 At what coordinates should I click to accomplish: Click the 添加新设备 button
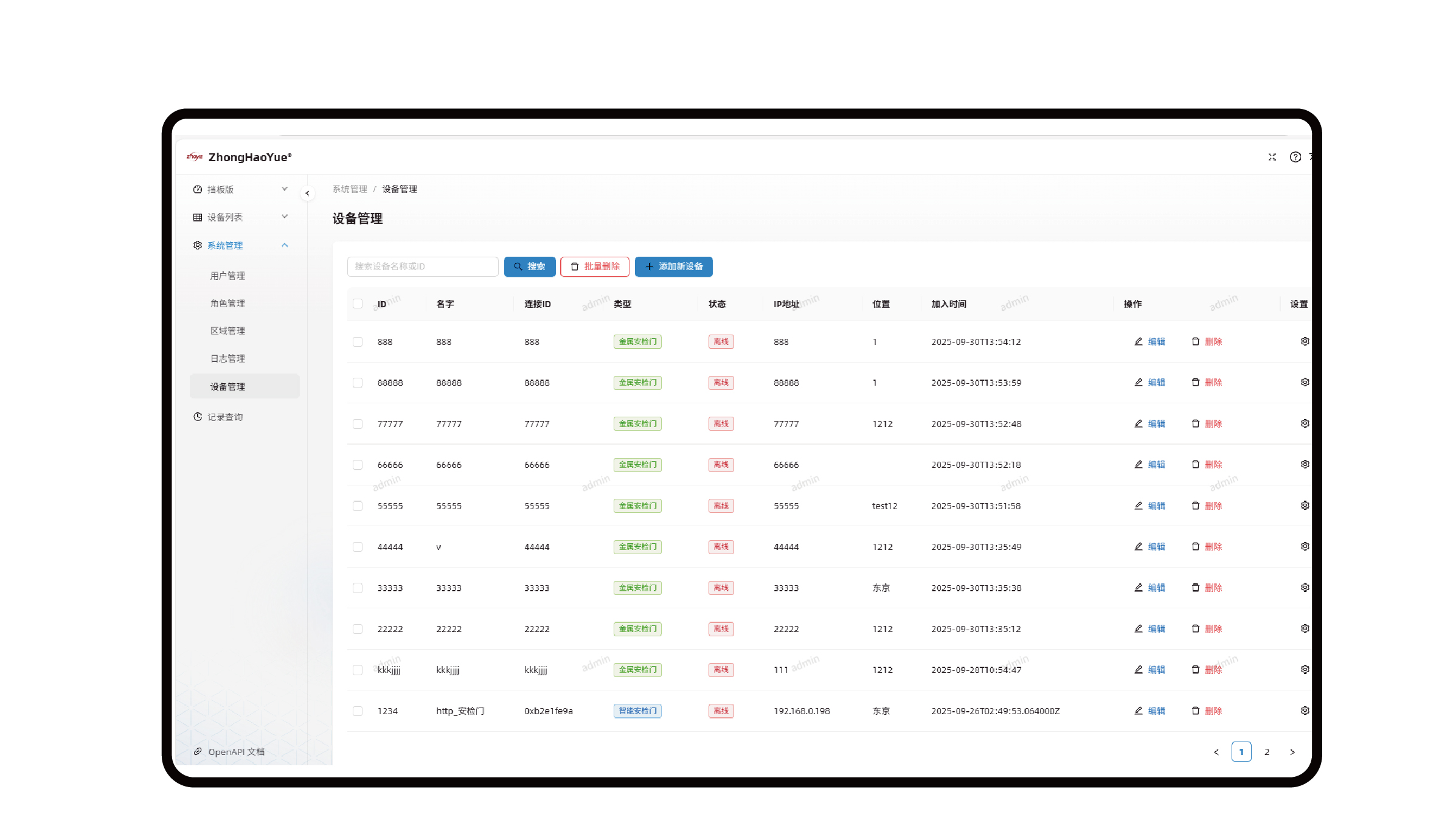pos(673,267)
